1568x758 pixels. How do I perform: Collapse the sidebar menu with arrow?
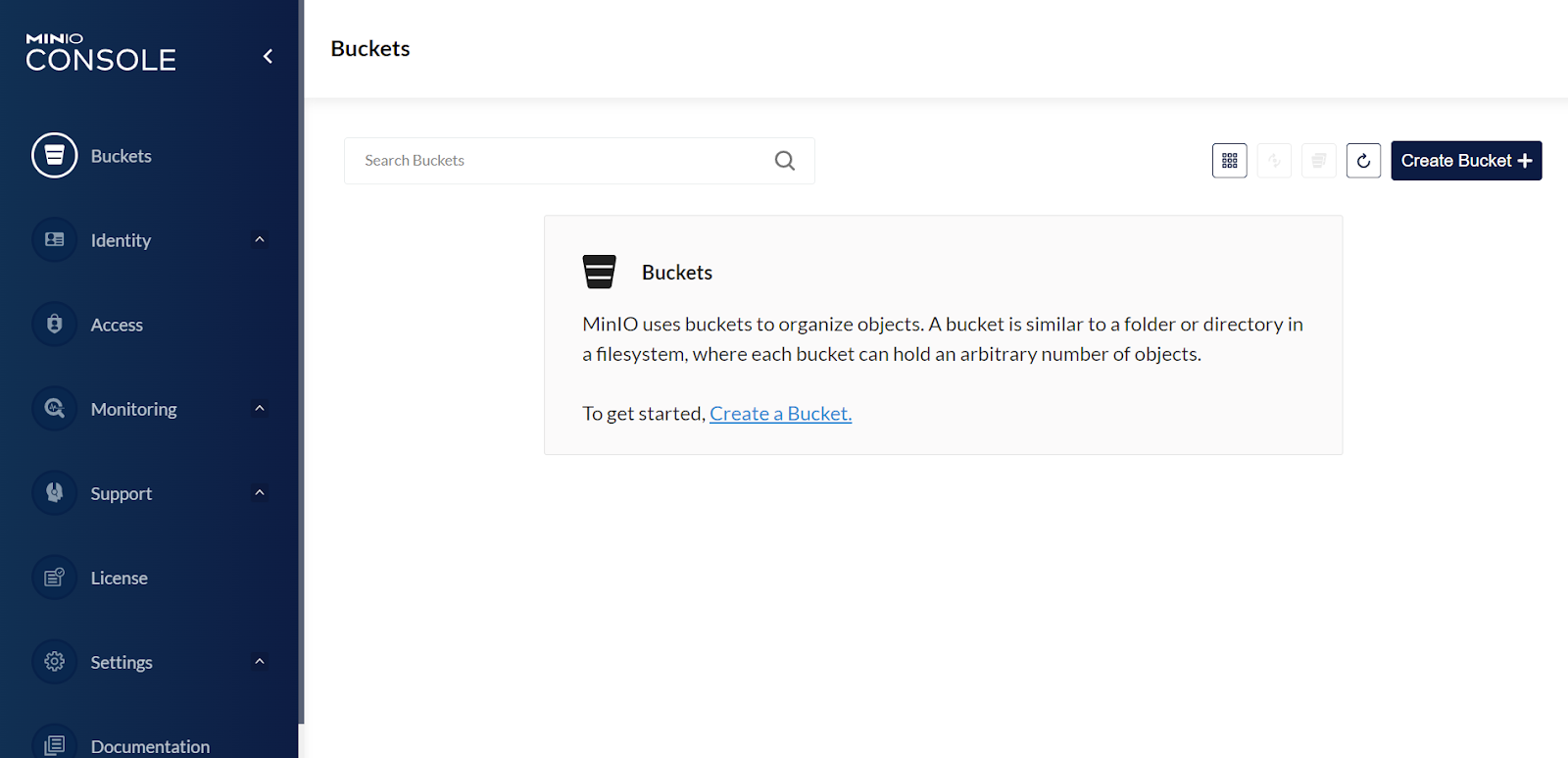[268, 57]
